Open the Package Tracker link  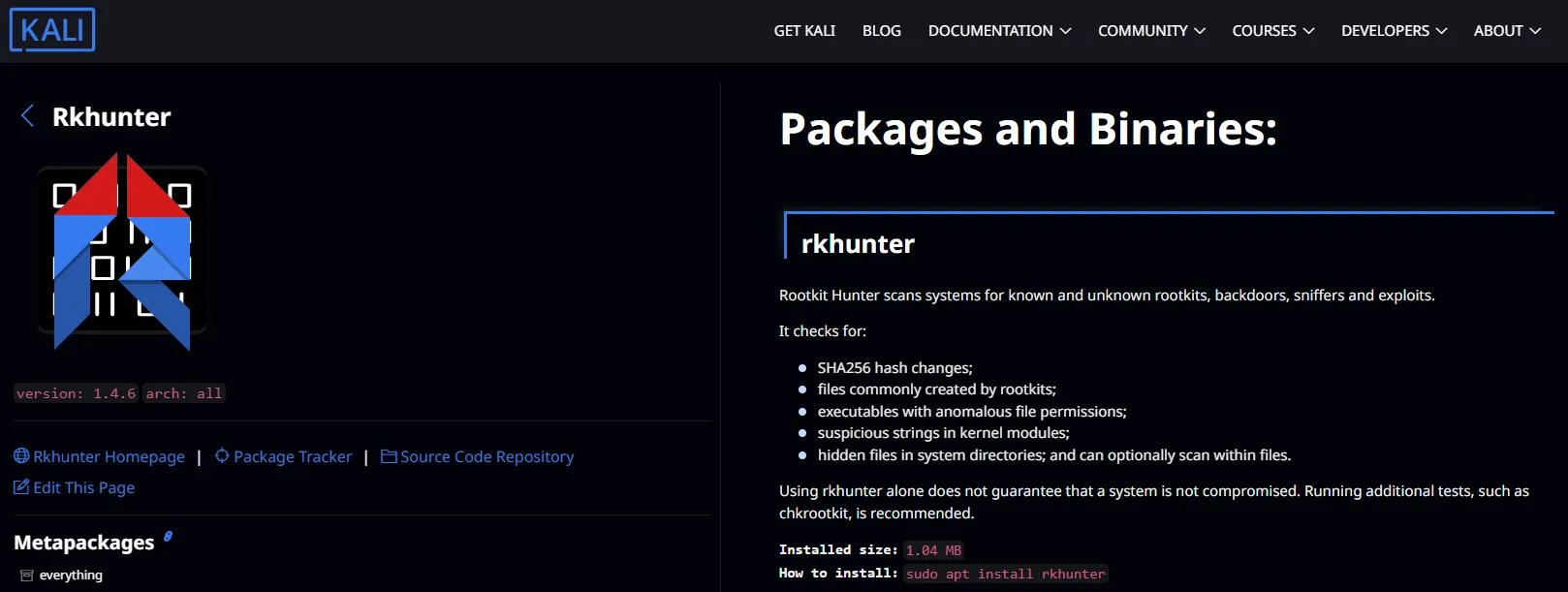coord(293,456)
